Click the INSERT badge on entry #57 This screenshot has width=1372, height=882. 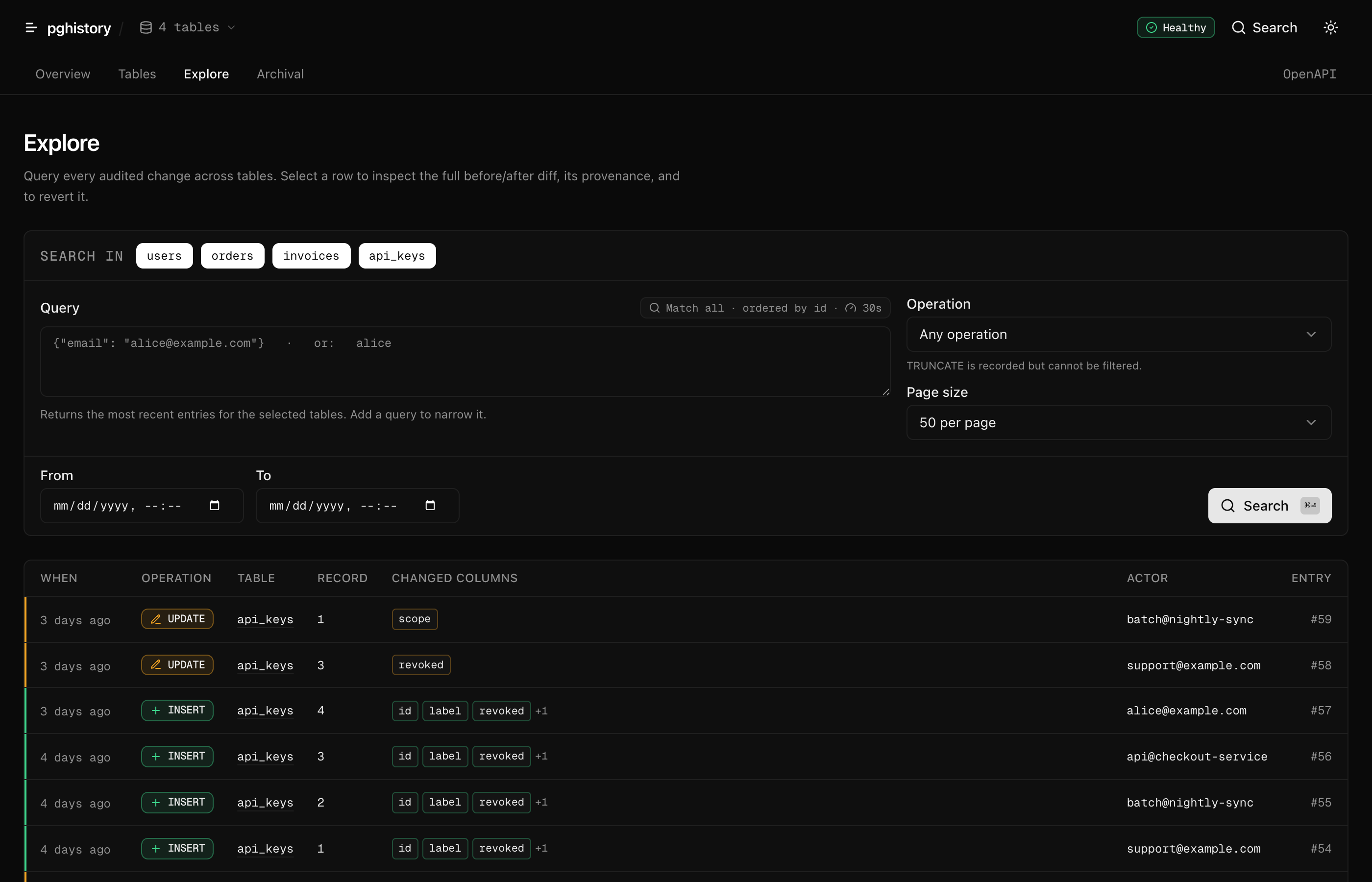177,710
